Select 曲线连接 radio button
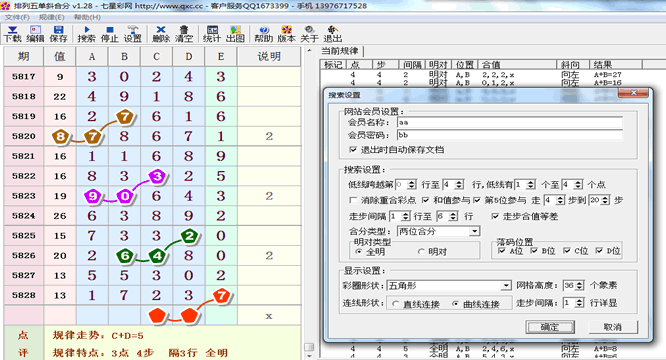The image size is (666, 360). pos(456,304)
